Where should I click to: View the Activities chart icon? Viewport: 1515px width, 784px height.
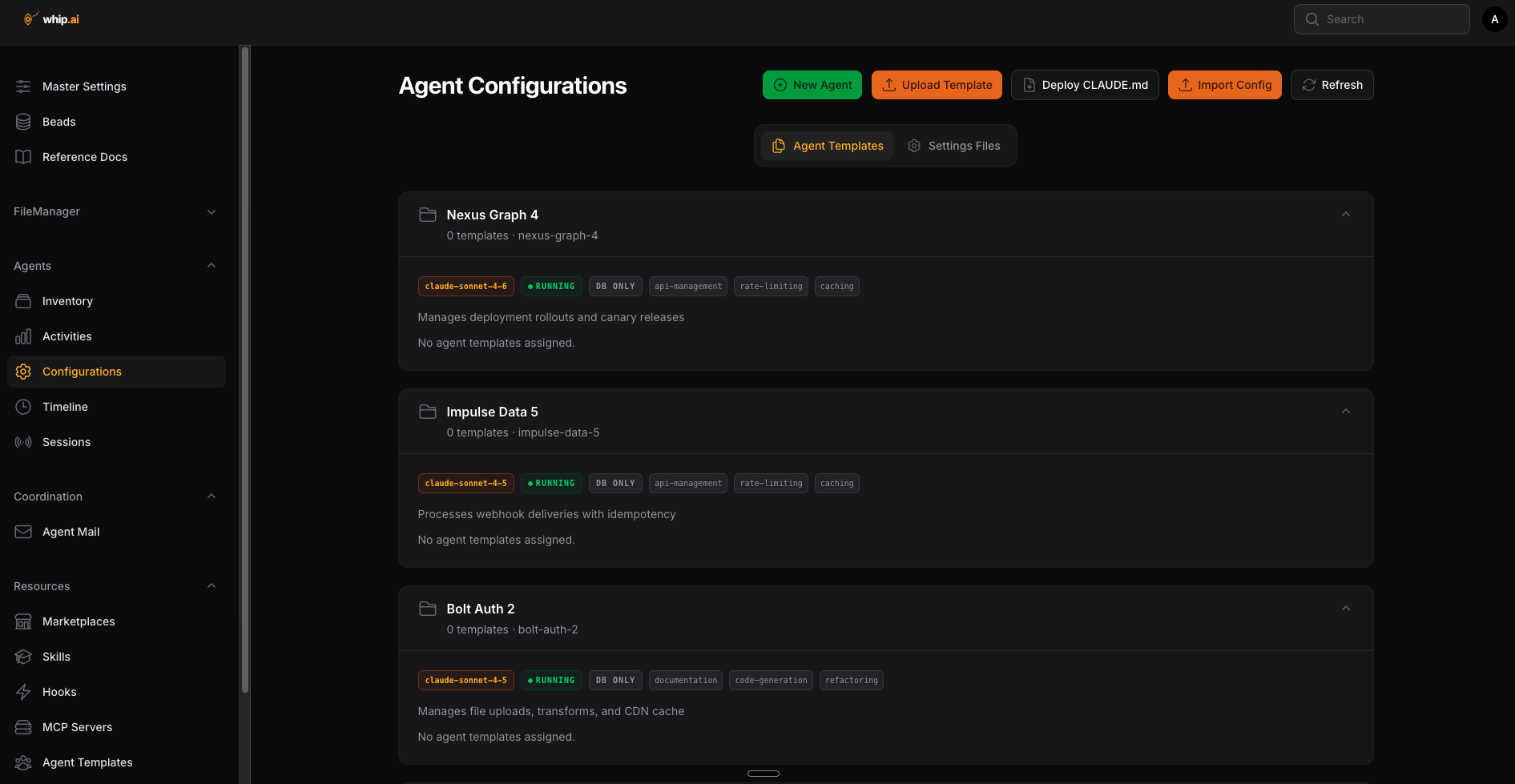(x=23, y=336)
